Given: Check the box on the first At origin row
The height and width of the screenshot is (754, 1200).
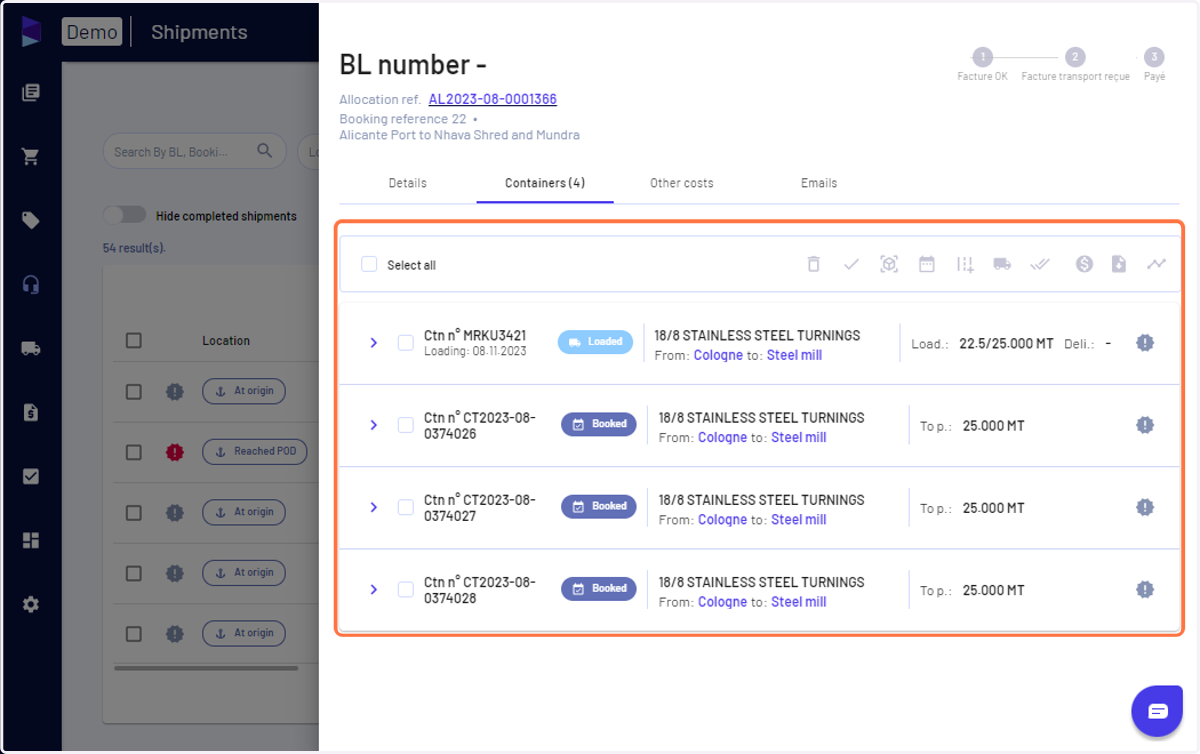Looking at the screenshot, I should point(134,391).
